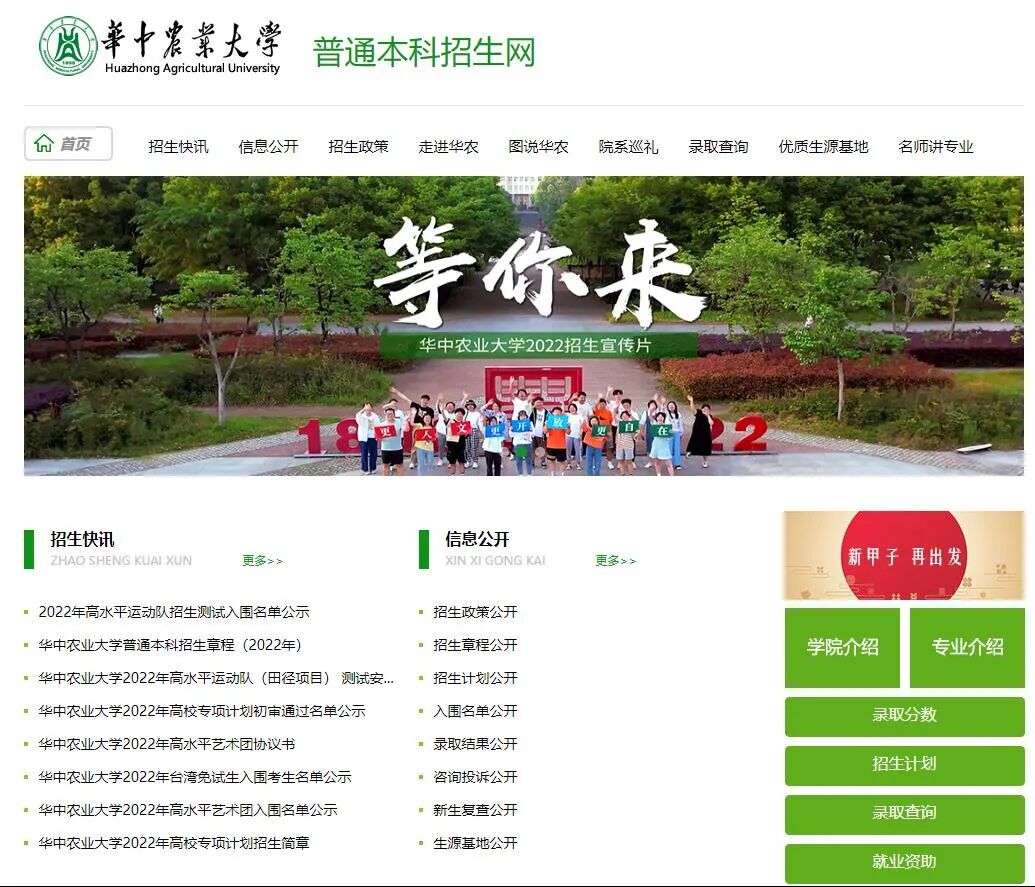The height and width of the screenshot is (887, 1035).
Task: Click the house icon in the 首页 button
Action: tap(44, 143)
